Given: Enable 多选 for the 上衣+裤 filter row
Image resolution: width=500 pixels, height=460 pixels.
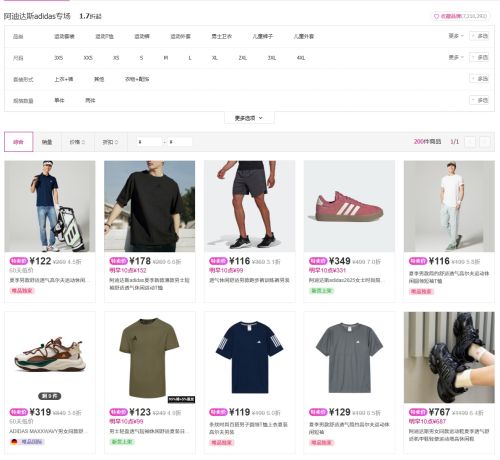Looking at the screenshot, I should pos(479,79).
